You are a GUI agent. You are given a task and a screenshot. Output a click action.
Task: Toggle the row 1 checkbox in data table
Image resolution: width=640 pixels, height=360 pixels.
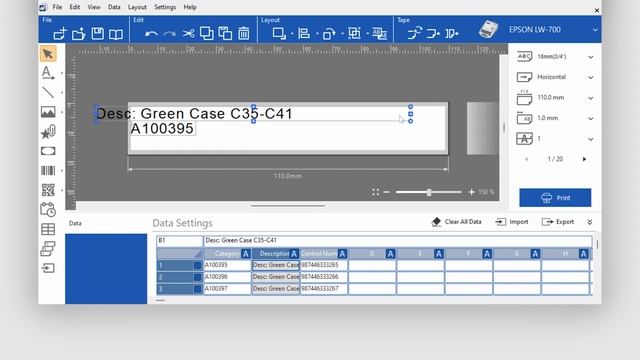[198, 265]
